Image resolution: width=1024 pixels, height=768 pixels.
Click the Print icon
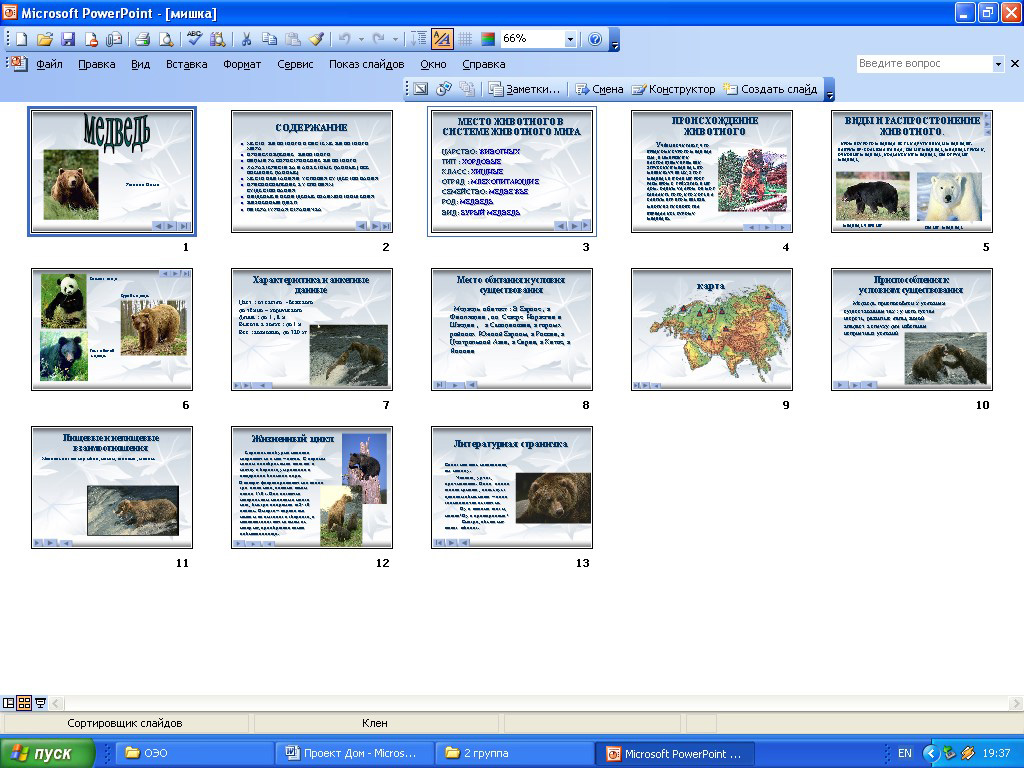(x=142, y=39)
